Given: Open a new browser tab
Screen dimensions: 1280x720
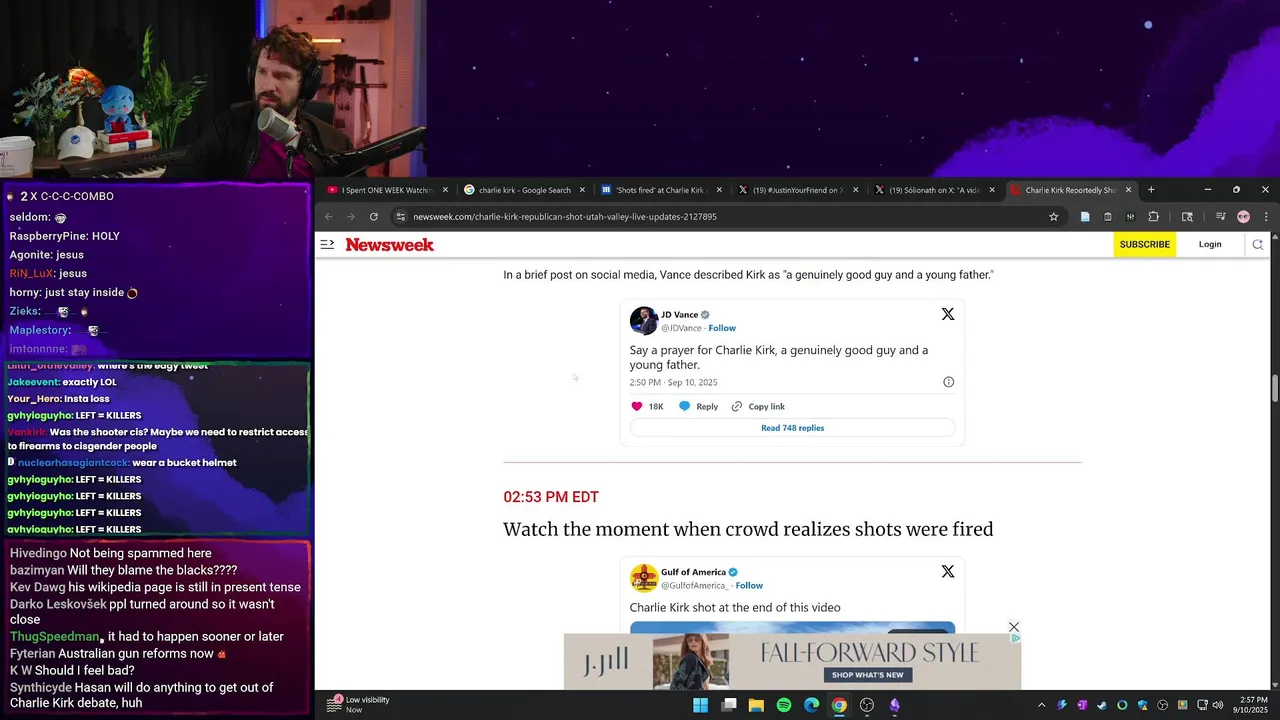Looking at the screenshot, I should pos(1151,190).
